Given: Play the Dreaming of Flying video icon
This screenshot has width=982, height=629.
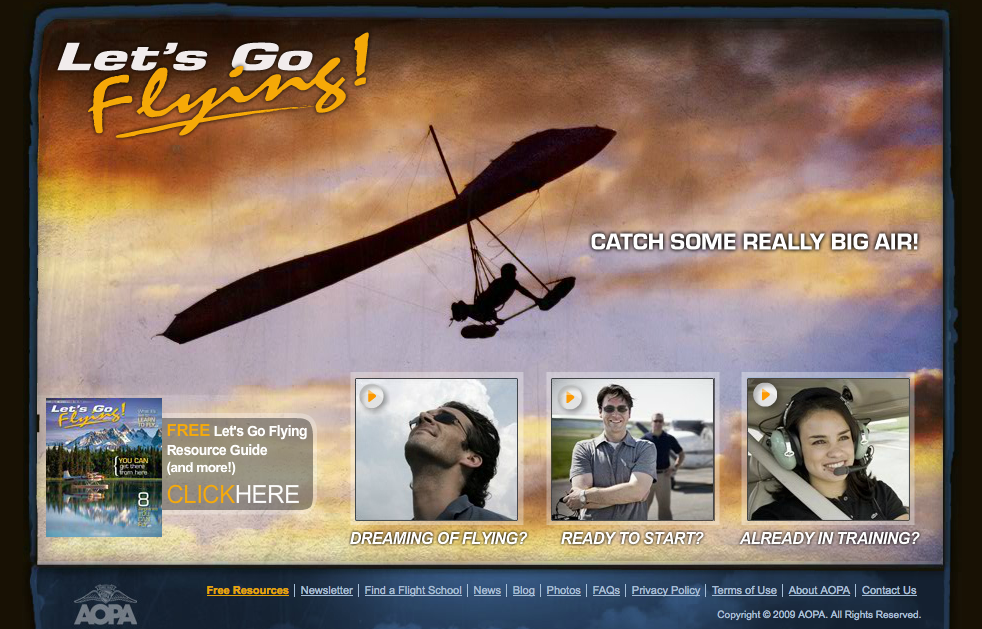Looking at the screenshot, I should click(372, 397).
